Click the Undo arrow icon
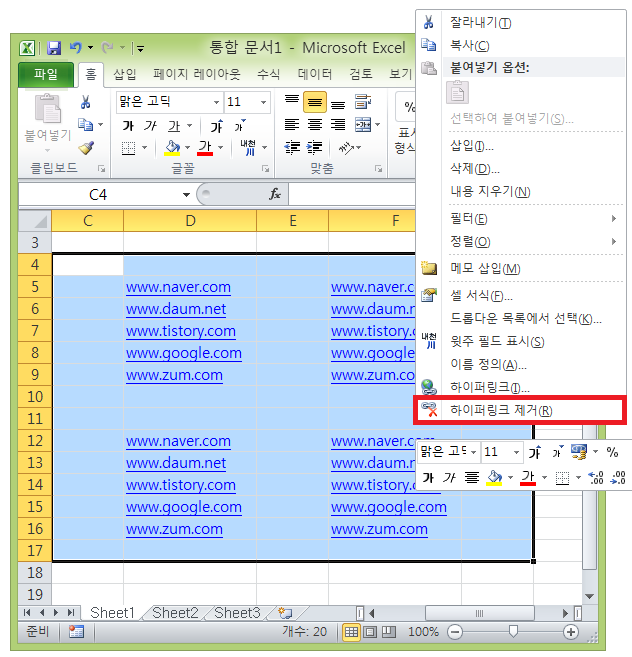 click(x=76, y=48)
